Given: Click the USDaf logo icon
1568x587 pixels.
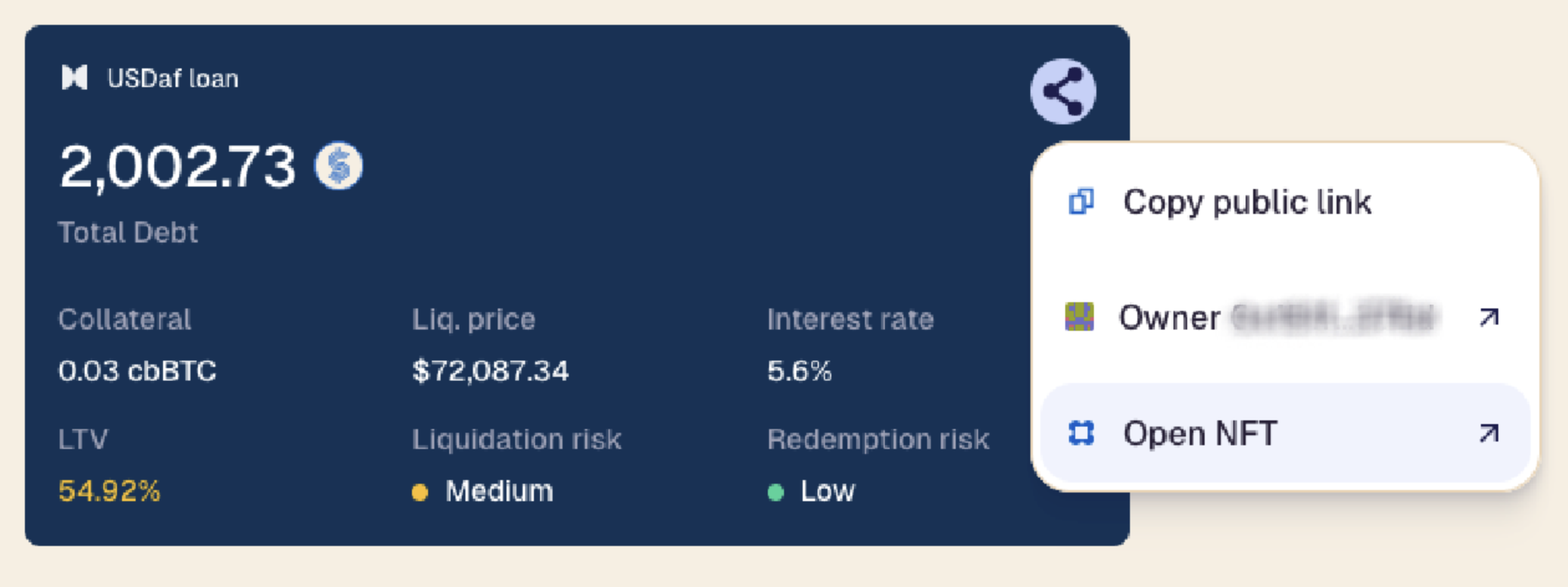Looking at the screenshot, I should point(75,78).
